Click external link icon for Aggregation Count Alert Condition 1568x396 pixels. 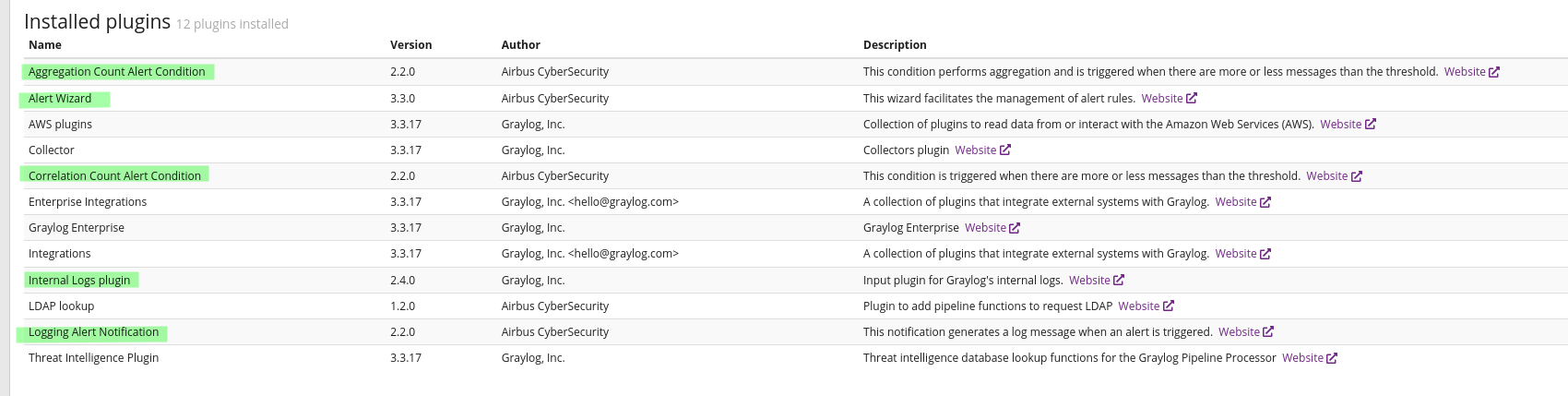(1494, 72)
